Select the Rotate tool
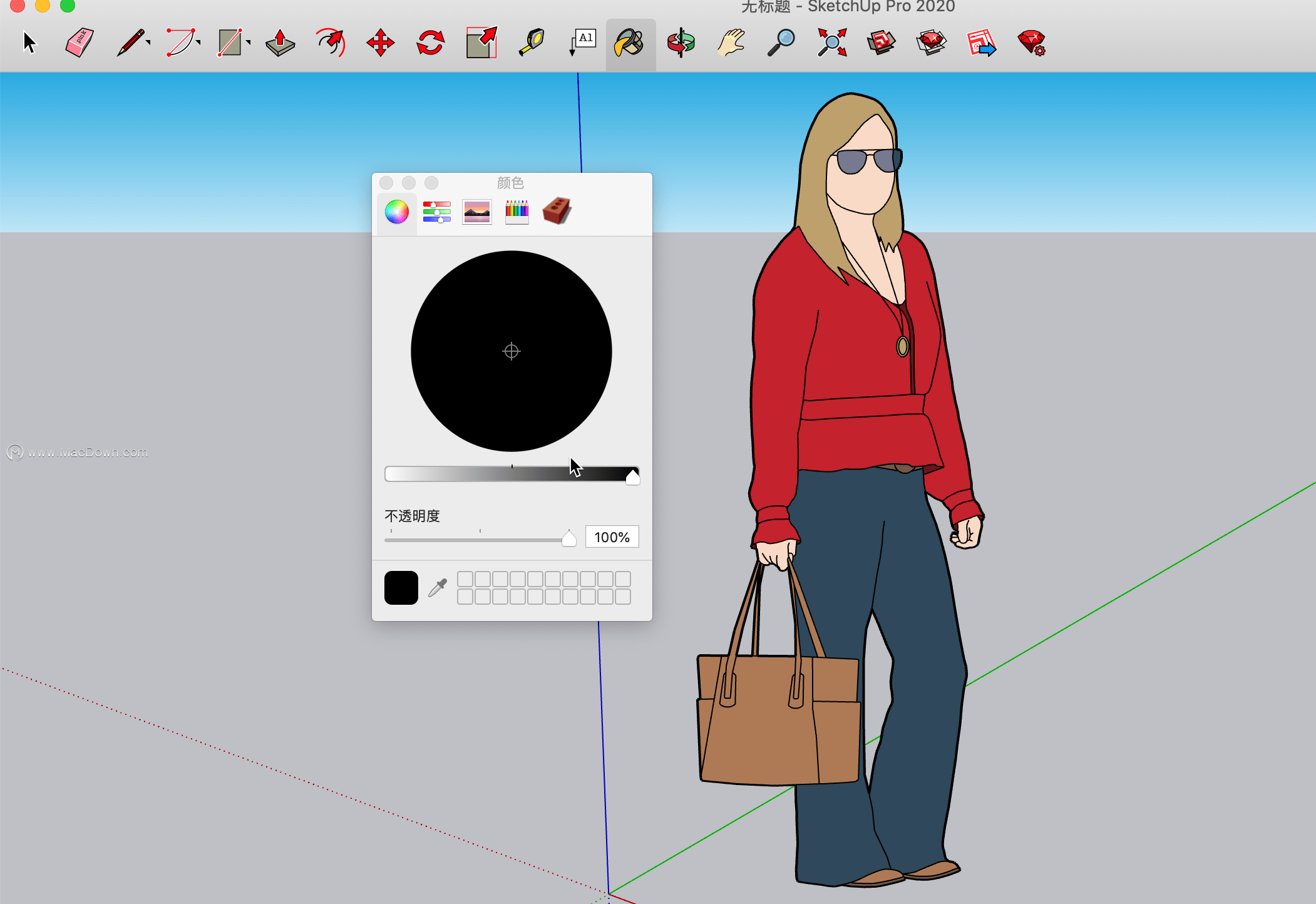Image resolution: width=1316 pixels, height=904 pixels. tap(431, 43)
